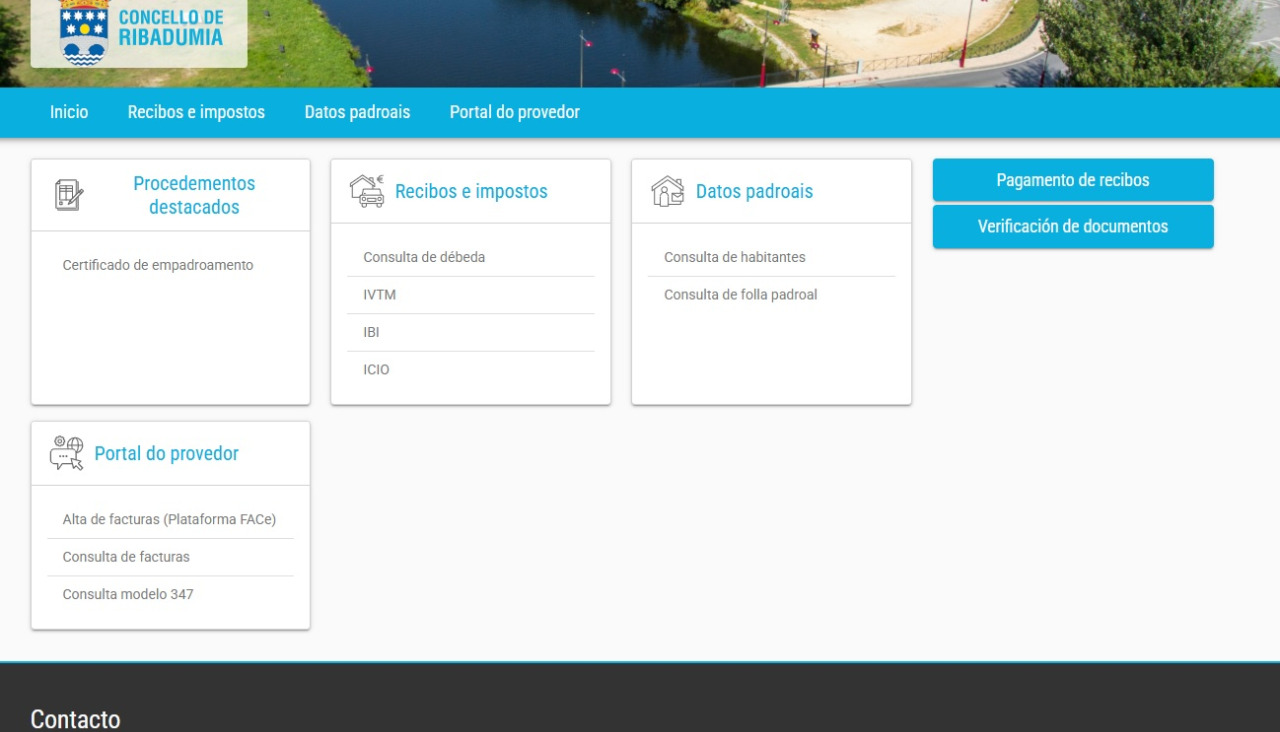
Task: Open Datos padroais in the navigation bar
Action: point(357,112)
